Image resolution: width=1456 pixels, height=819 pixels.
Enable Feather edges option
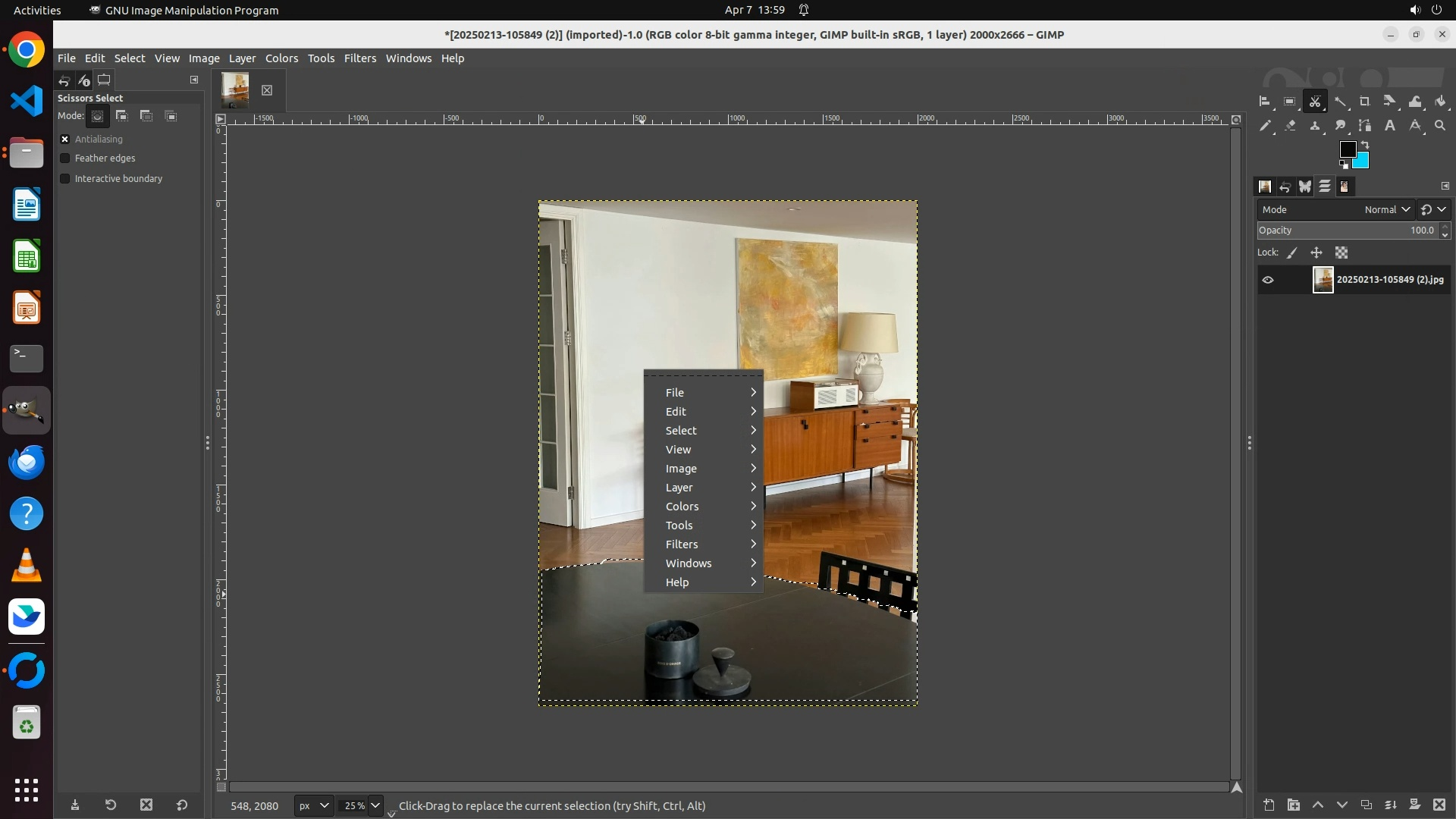point(65,158)
